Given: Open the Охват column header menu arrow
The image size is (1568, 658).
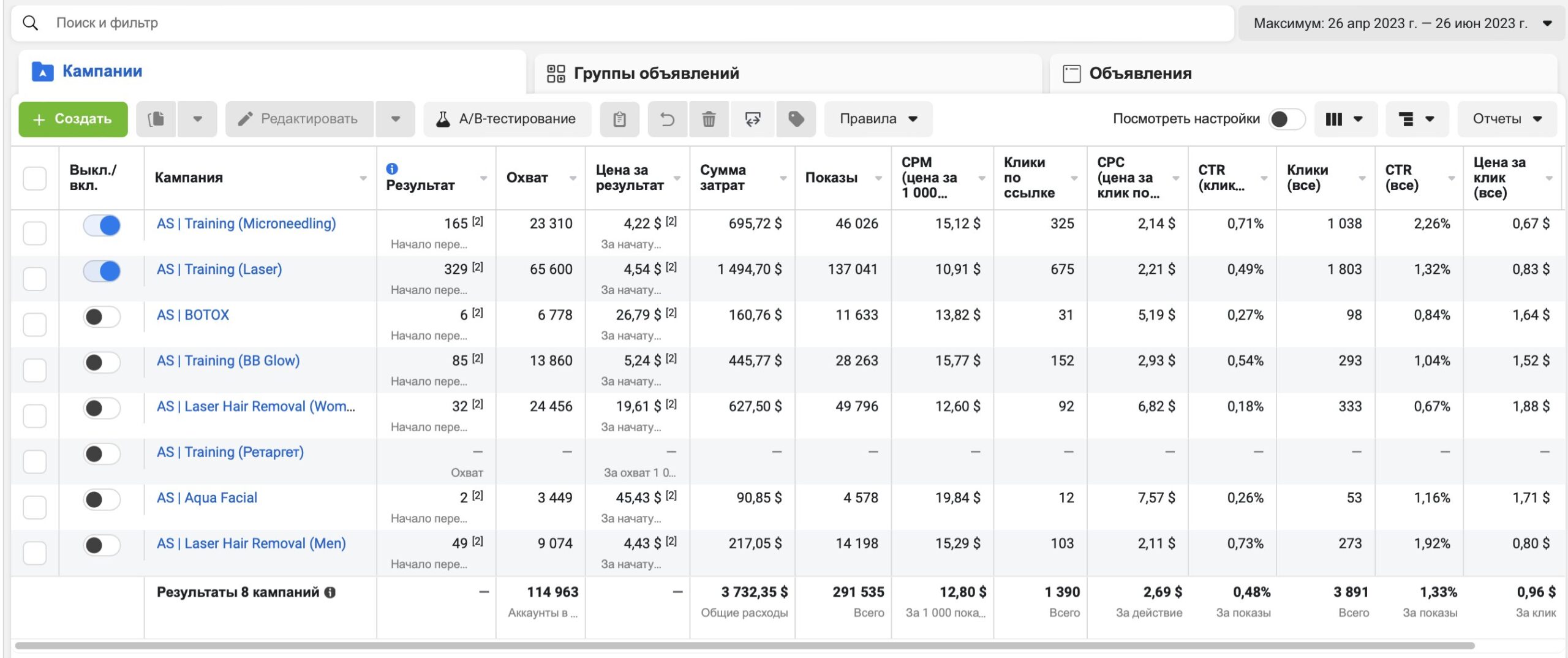Looking at the screenshot, I should pos(573,178).
